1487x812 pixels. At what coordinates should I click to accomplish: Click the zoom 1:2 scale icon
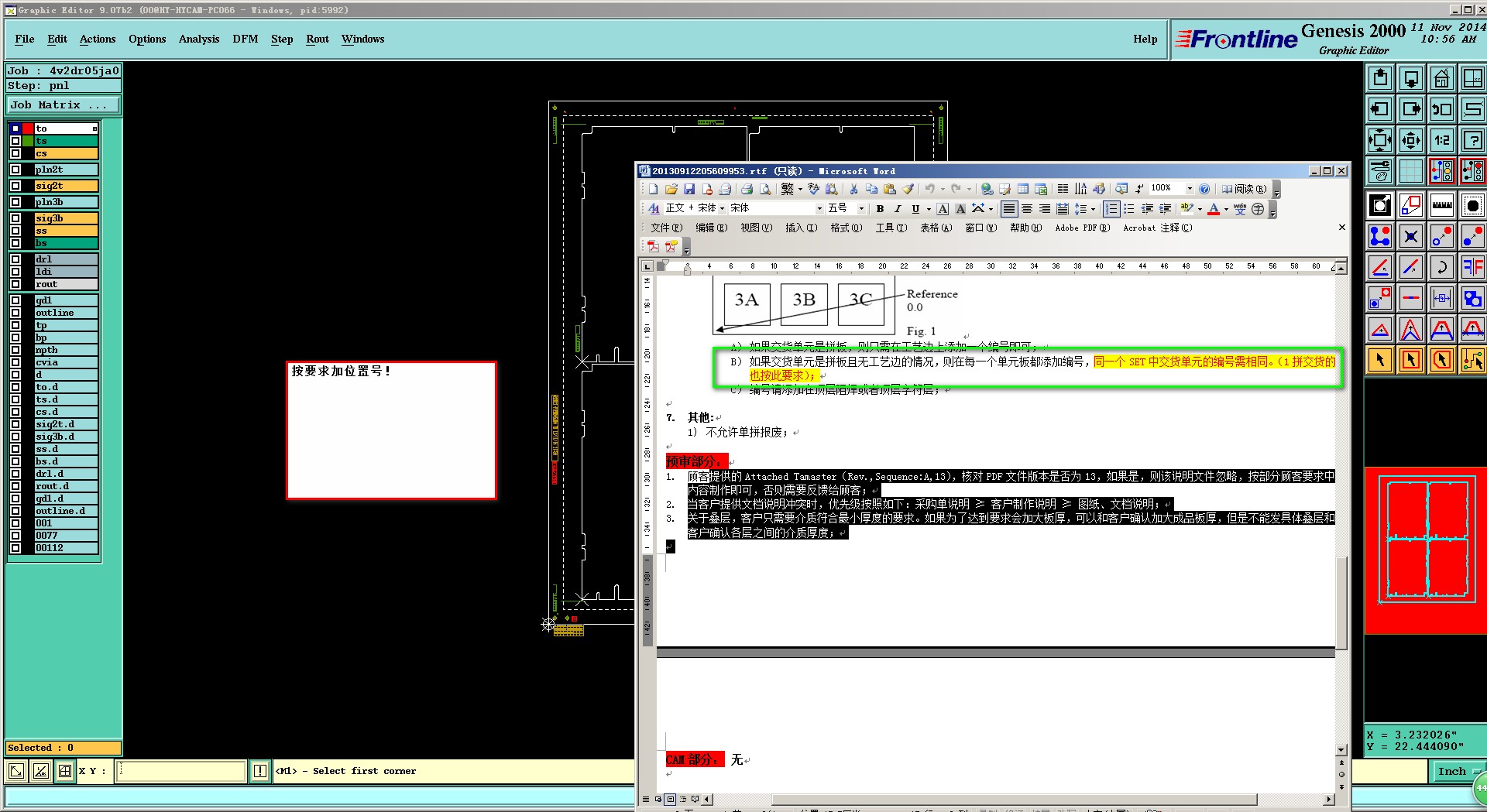click(x=1441, y=140)
